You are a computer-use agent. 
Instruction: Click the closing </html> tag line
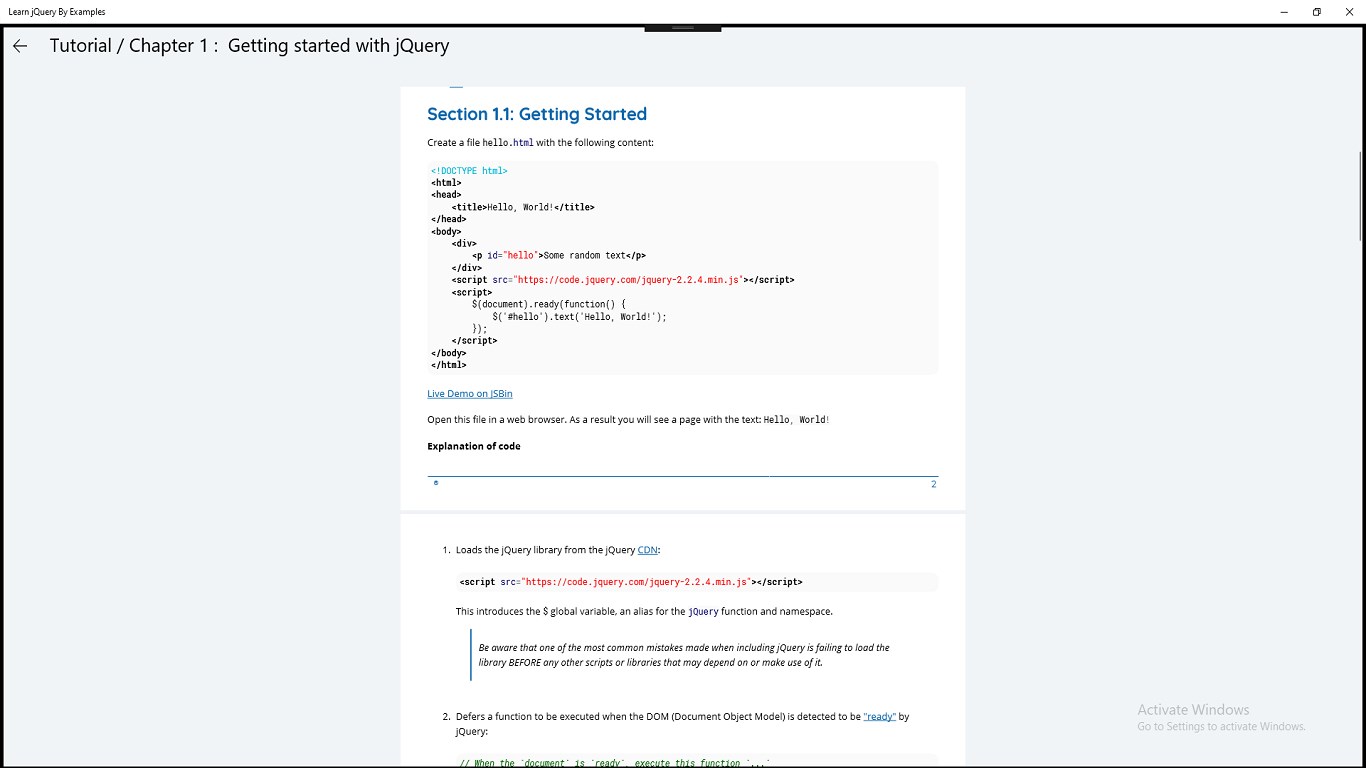point(449,365)
